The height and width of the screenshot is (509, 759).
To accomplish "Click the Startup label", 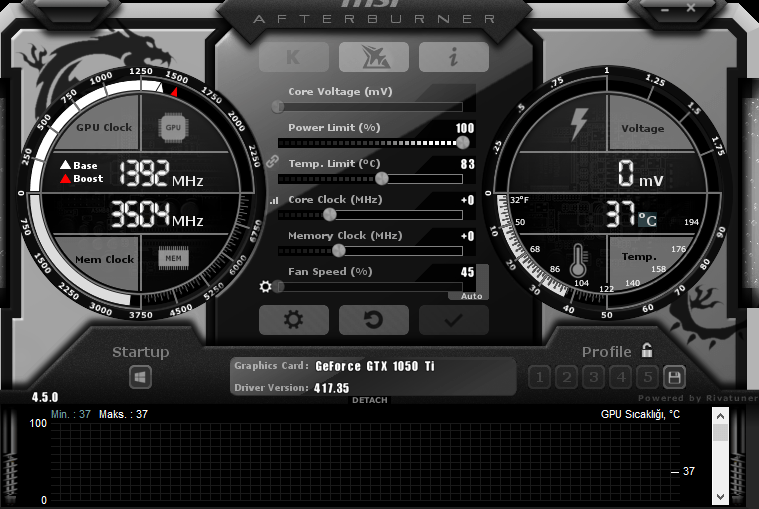I will (x=141, y=352).
